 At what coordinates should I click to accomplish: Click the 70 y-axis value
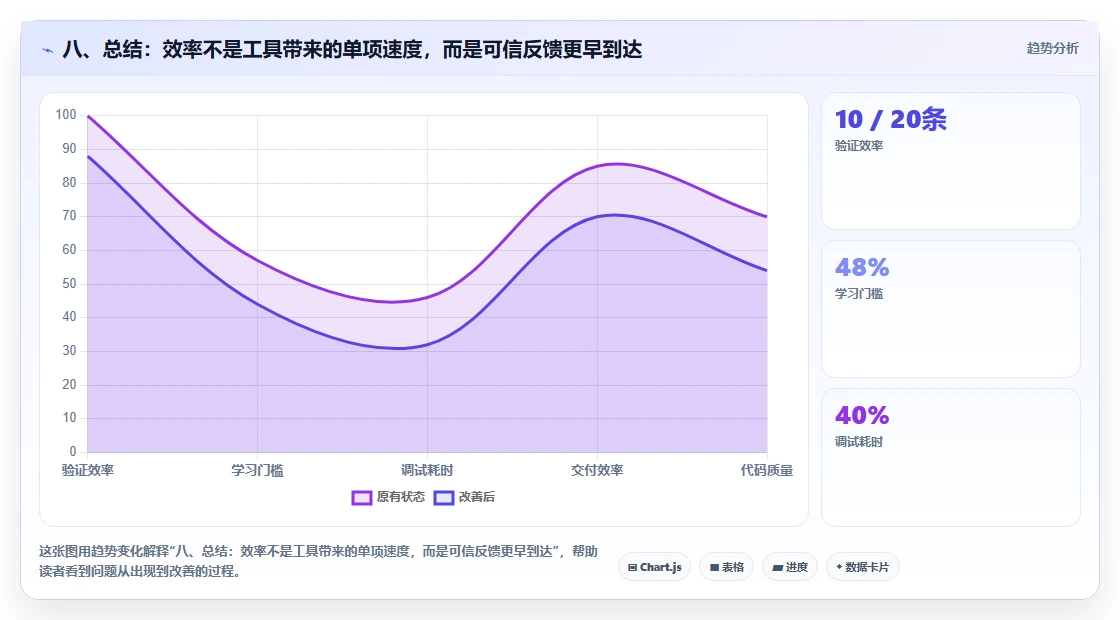(x=69, y=216)
